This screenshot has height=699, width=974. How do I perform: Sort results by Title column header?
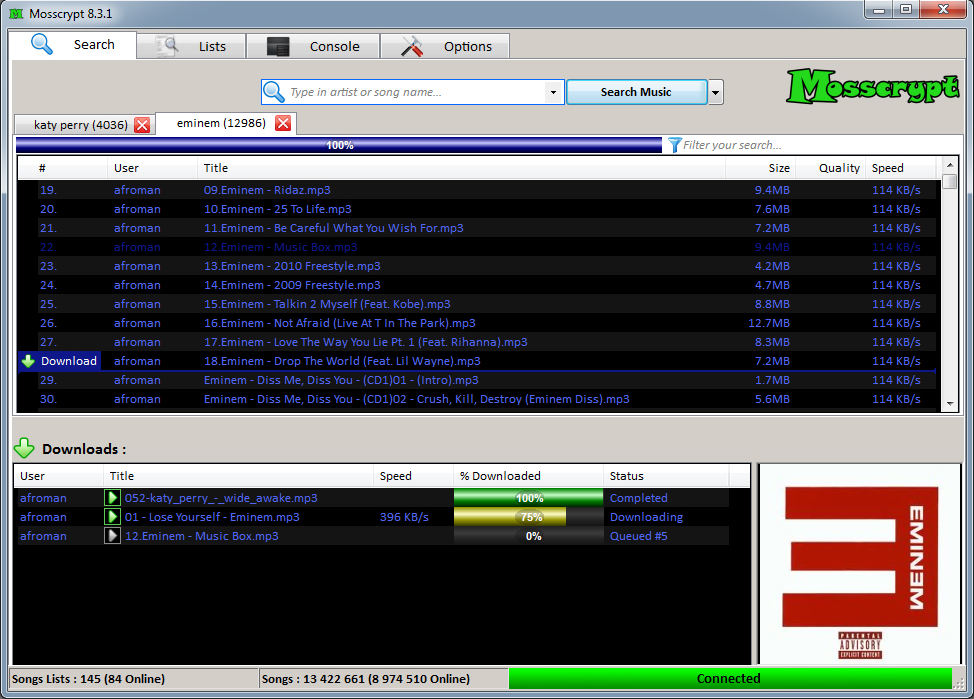pos(461,168)
